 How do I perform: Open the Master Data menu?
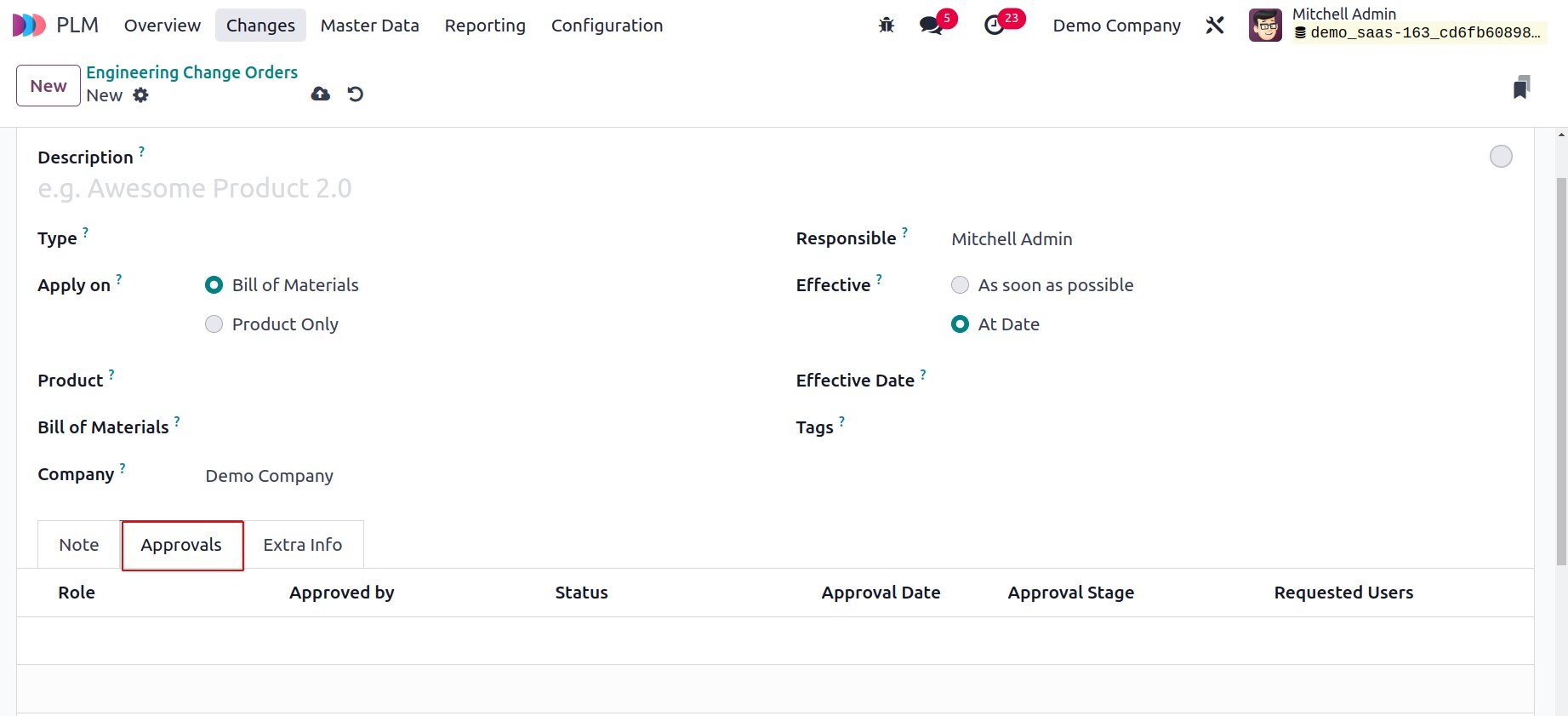coord(370,26)
